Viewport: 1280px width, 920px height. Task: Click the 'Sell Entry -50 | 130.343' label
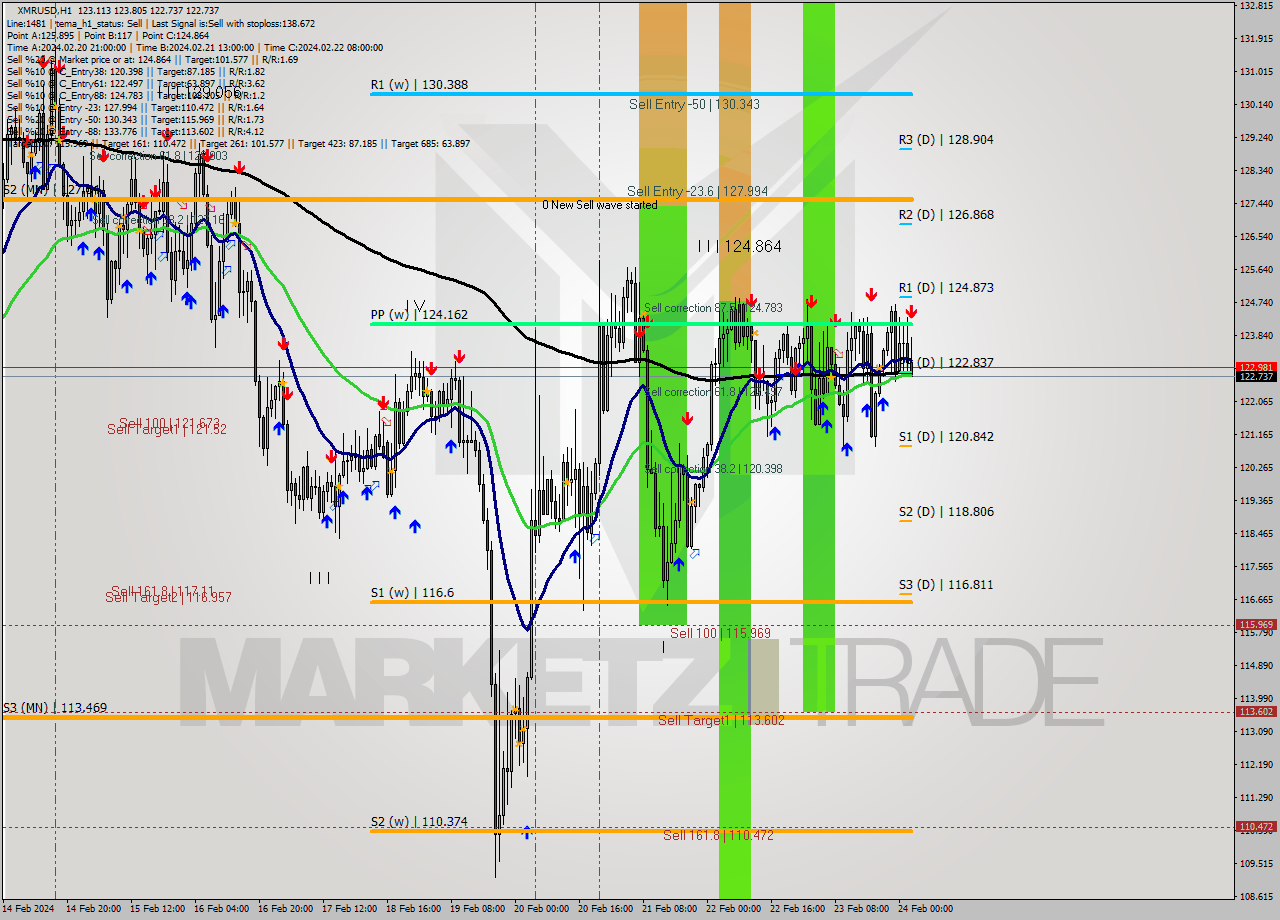pos(694,104)
